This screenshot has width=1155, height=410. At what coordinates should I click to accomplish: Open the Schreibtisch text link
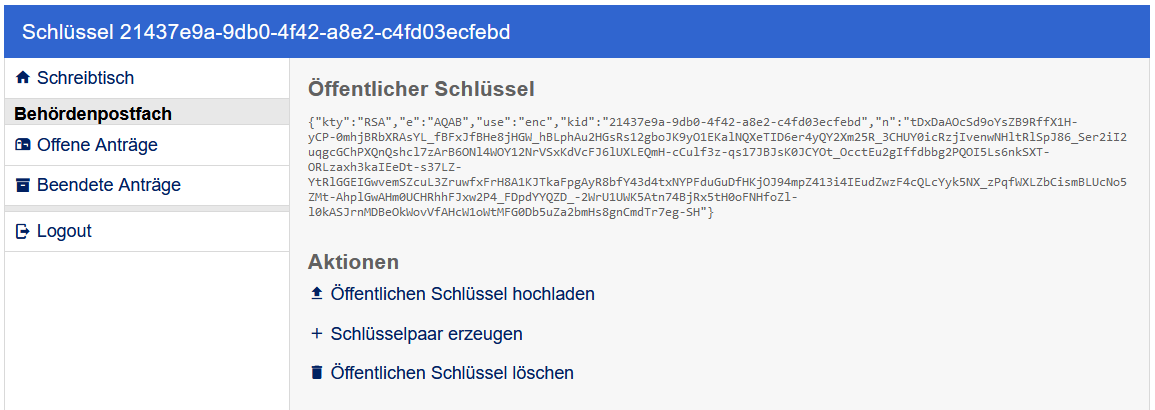pyautogui.click(x=85, y=78)
